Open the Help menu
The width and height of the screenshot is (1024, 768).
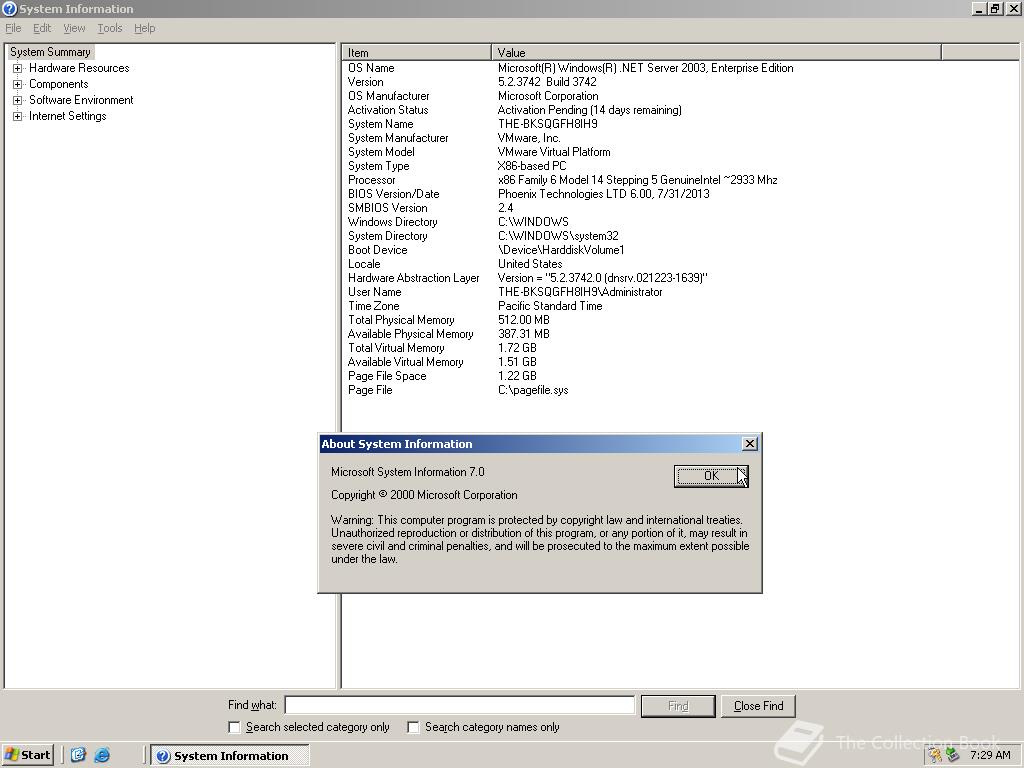tap(144, 28)
